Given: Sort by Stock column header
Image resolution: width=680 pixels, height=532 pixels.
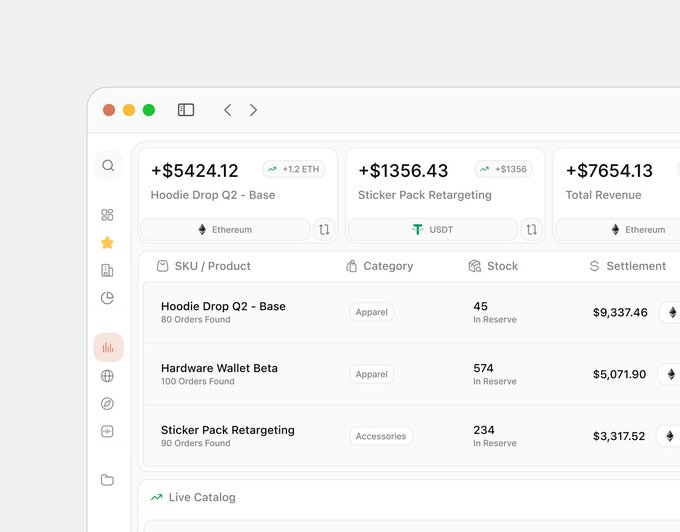Looking at the screenshot, I should (x=493, y=266).
